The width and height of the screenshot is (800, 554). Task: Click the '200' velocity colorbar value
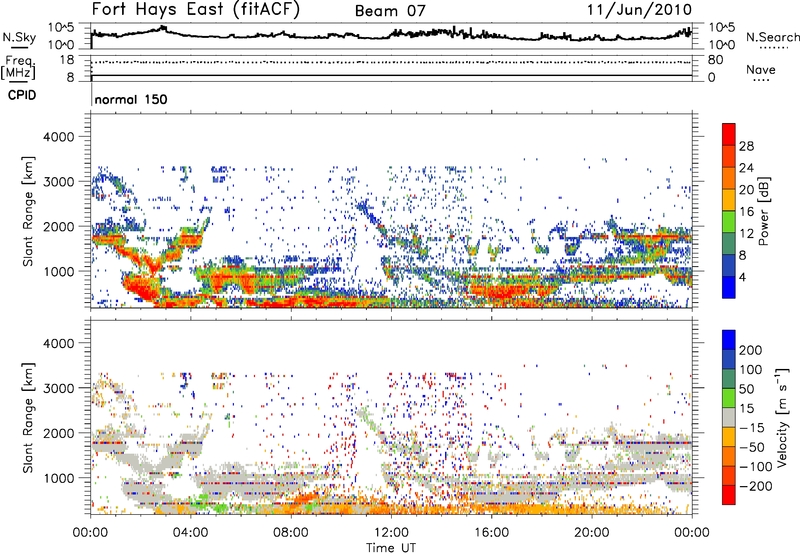point(750,350)
